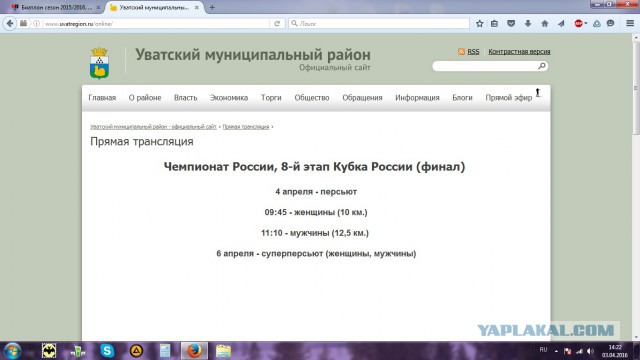Show hidden tray icons arrow
Screen dimensions: 640x360
556,351
